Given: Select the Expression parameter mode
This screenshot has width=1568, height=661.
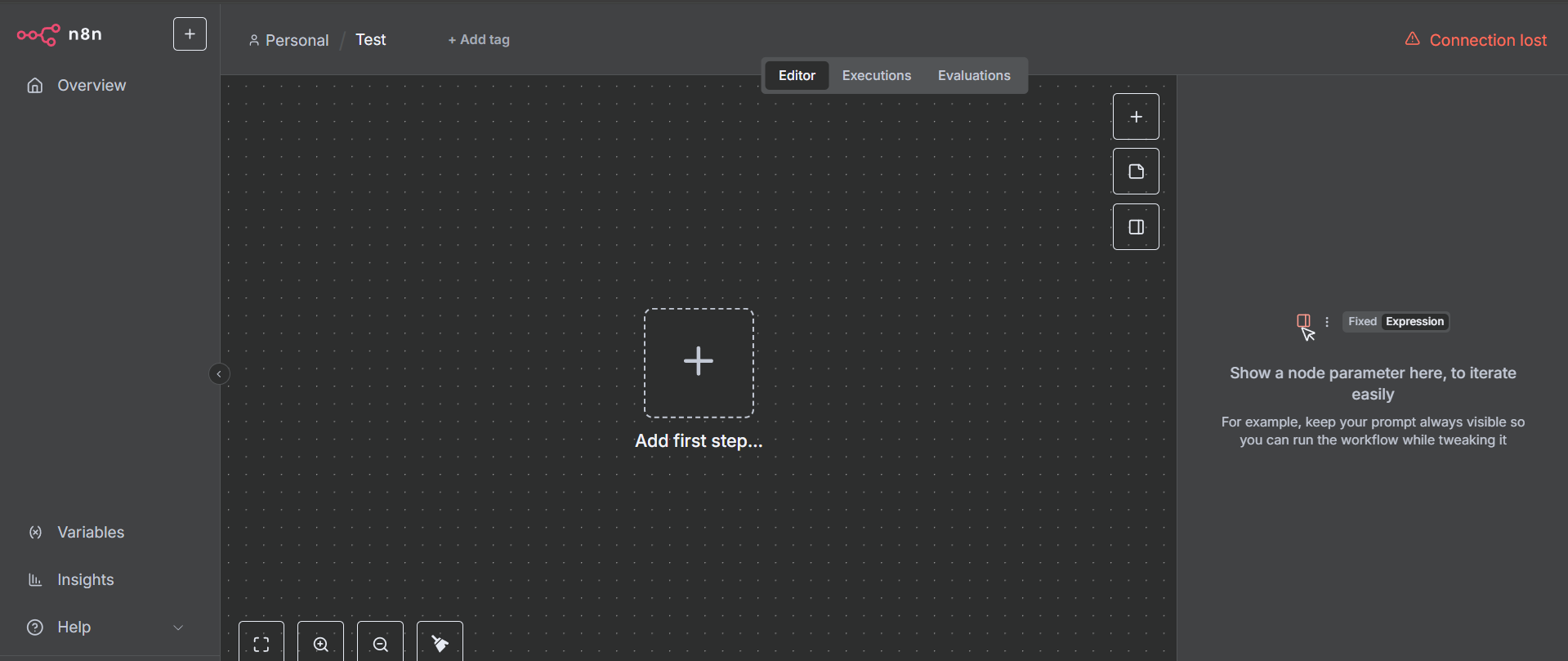Looking at the screenshot, I should [1414, 322].
